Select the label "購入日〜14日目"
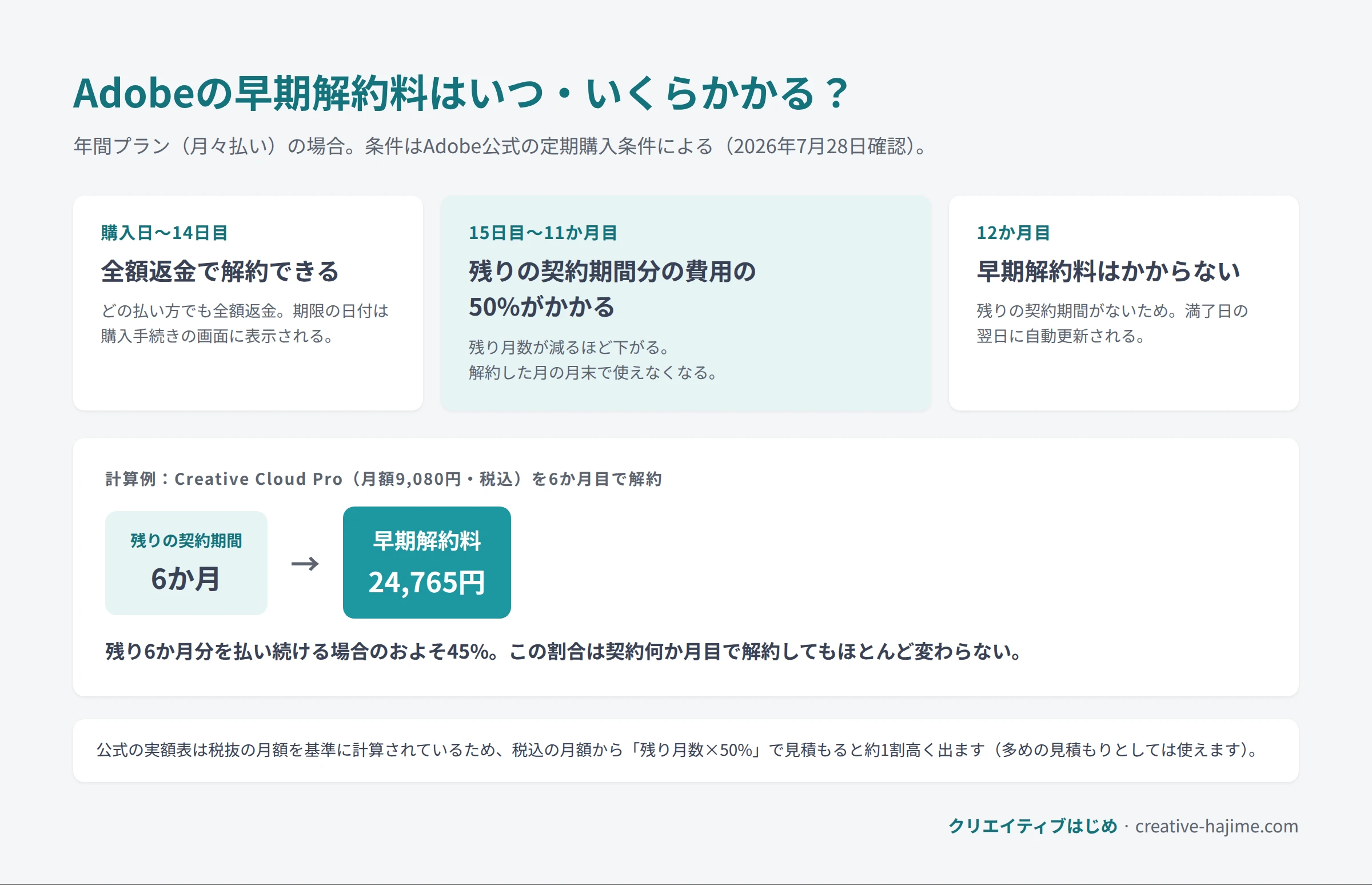Viewport: 1372px width, 885px height. (x=164, y=233)
